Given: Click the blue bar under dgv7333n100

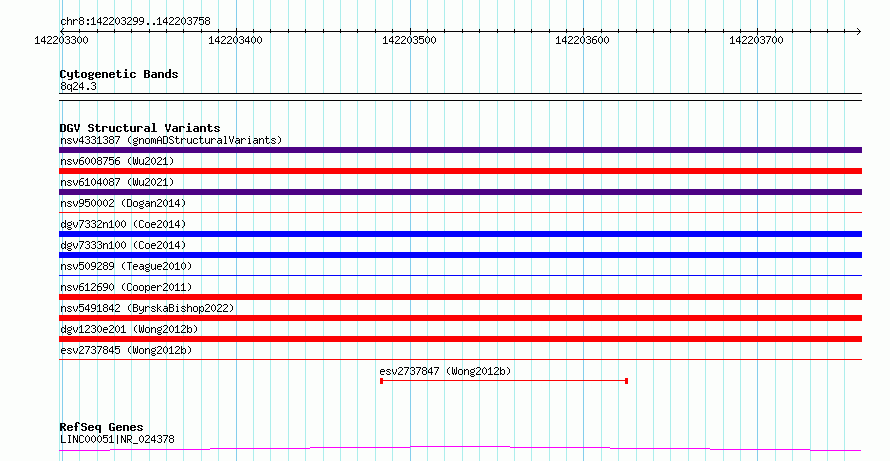Looking at the screenshot, I should point(460,255).
